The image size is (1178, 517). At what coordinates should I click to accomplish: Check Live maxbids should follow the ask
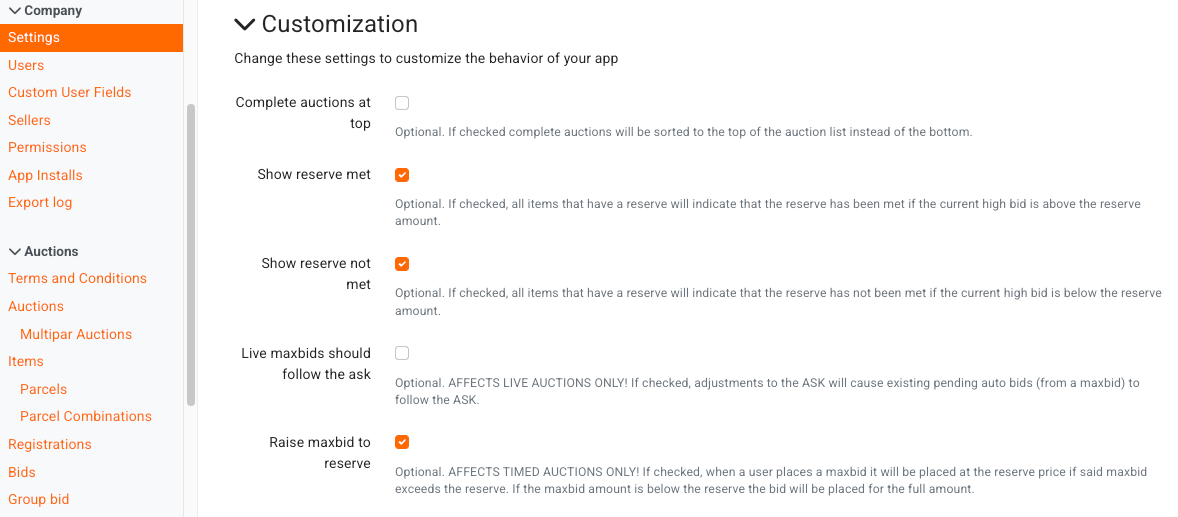point(402,353)
